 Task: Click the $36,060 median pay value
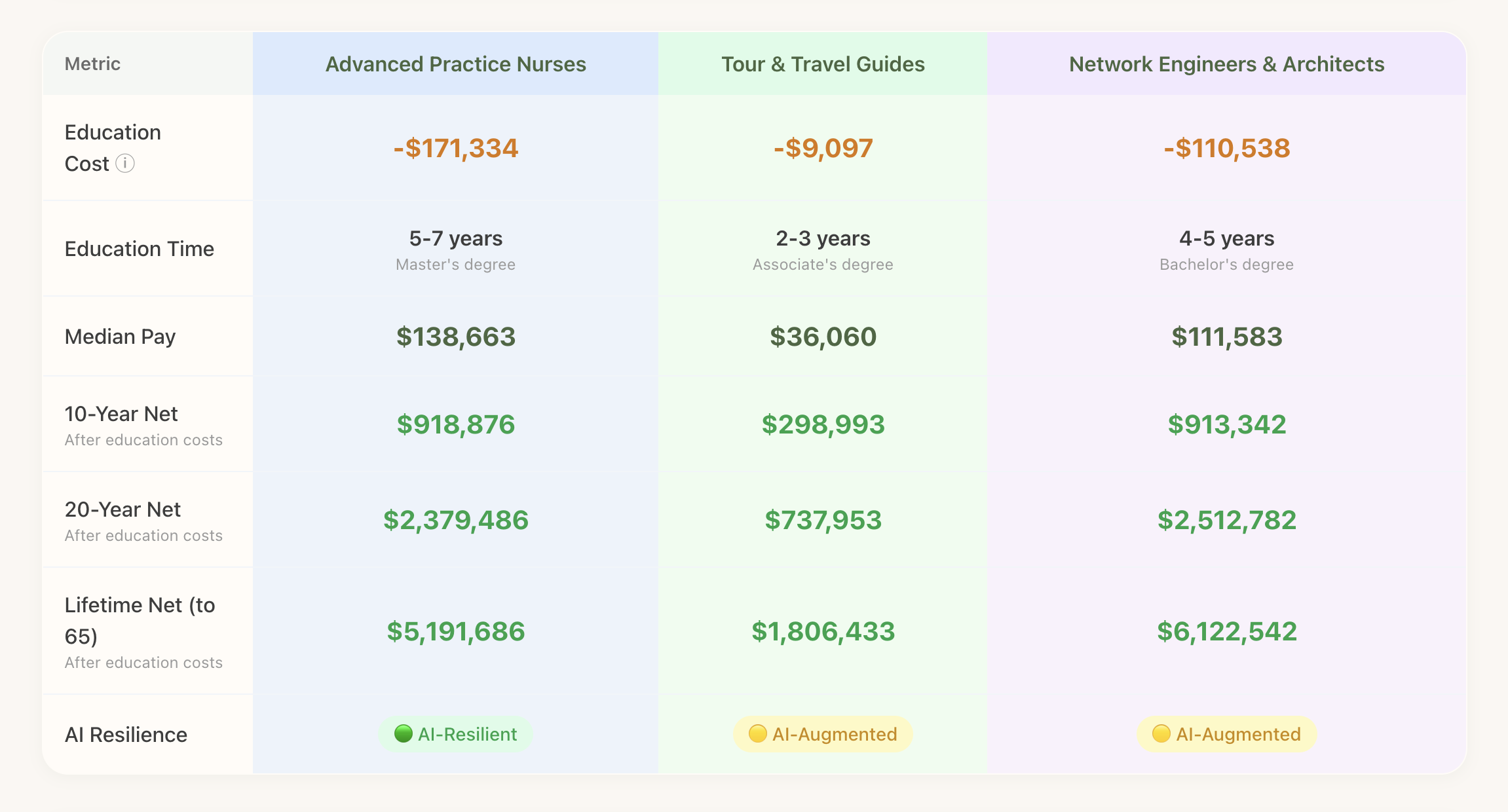[823, 337]
